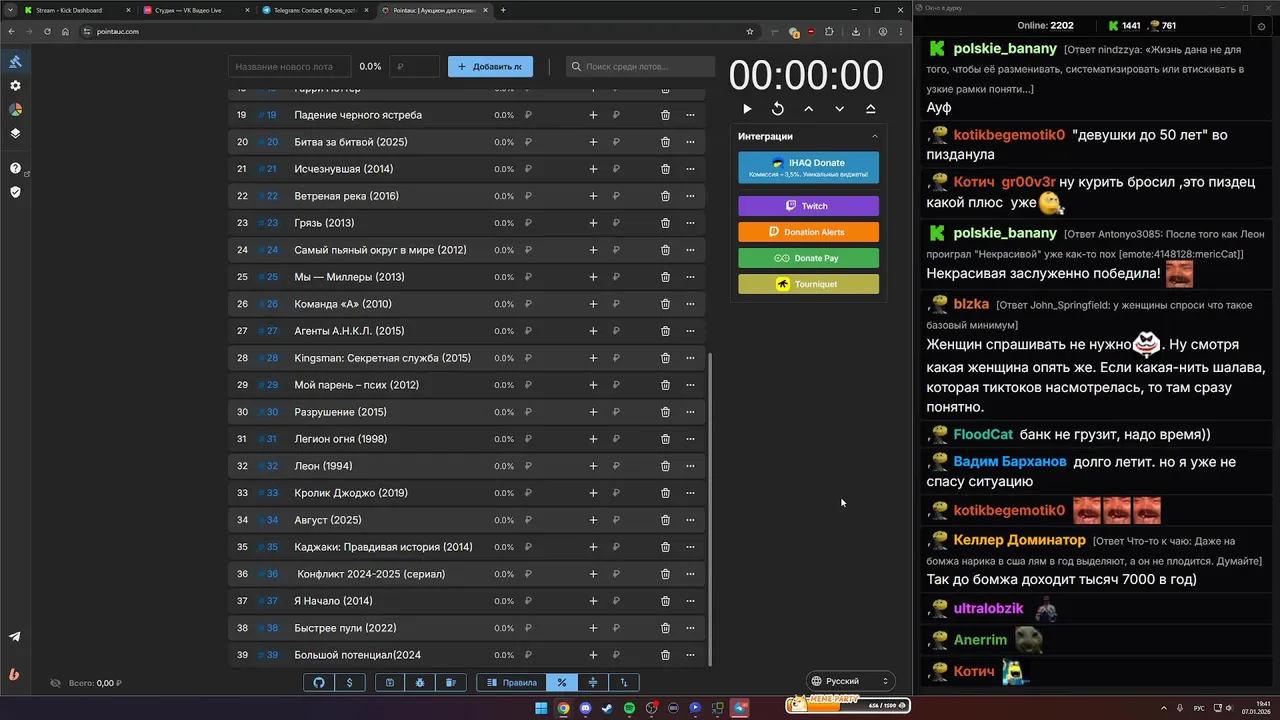Open the wheel icon in left sidebar

[x=15, y=109]
